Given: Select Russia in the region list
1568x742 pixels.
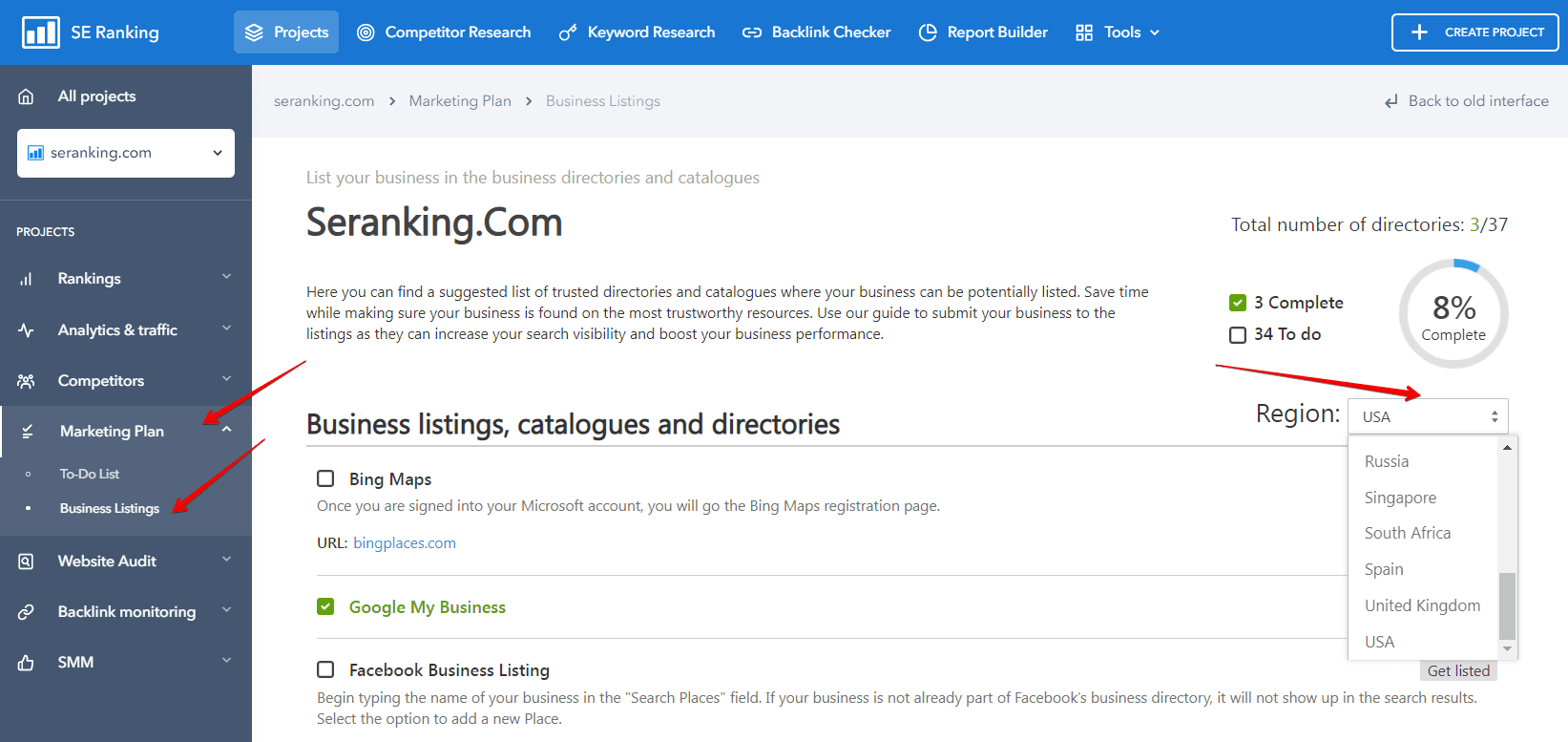Looking at the screenshot, I should [x=1387, y=461].
